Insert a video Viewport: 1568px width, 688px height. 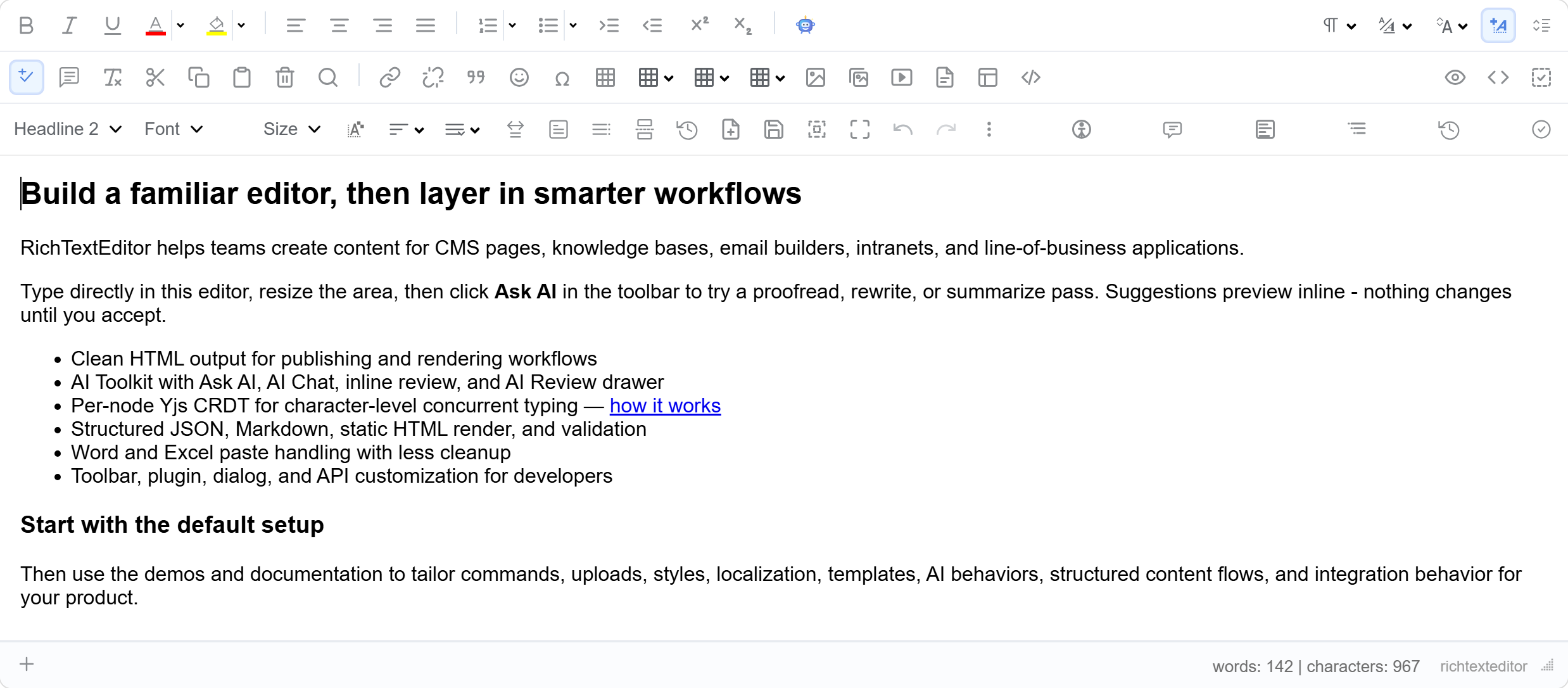tap(901, 77)
